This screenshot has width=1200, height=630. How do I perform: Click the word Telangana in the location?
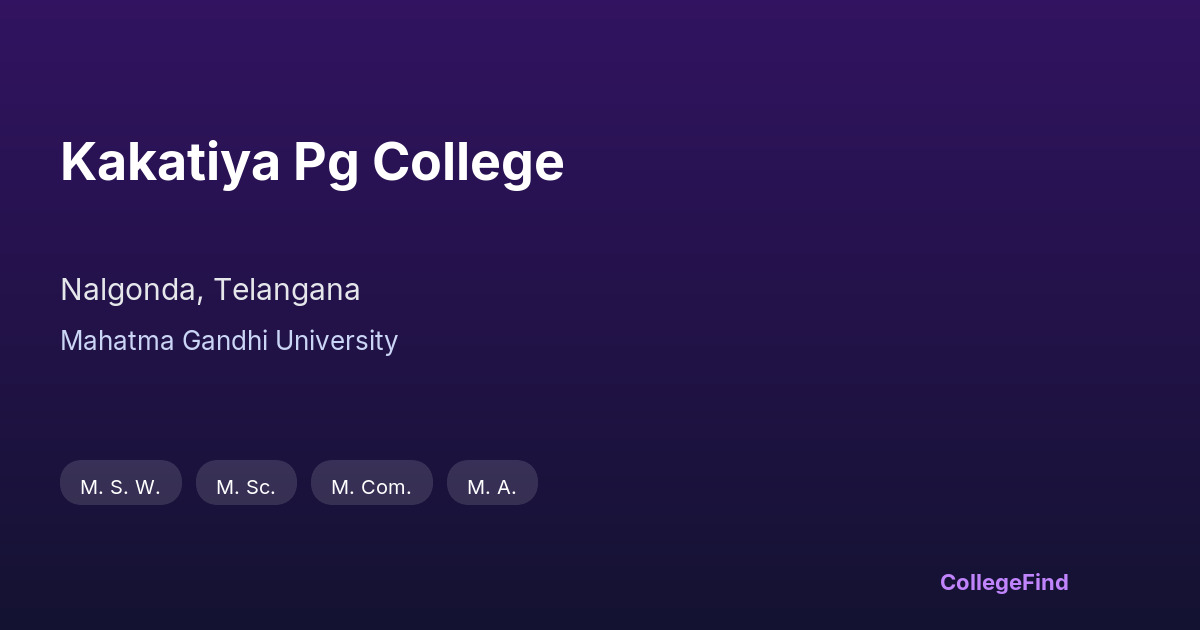(287, 290)
